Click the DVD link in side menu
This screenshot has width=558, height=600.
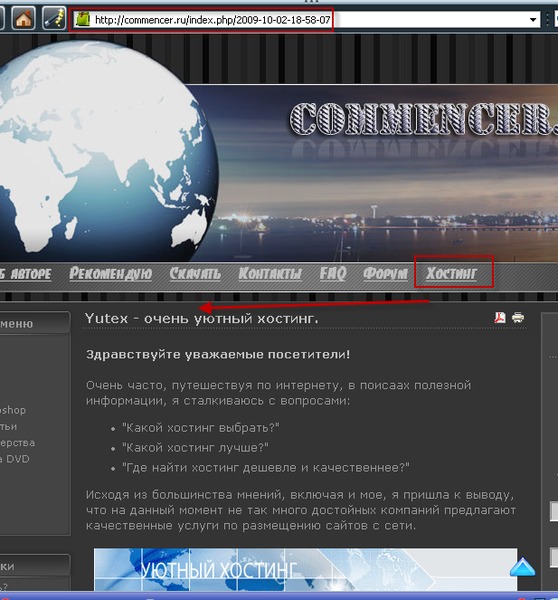[15, 459]
